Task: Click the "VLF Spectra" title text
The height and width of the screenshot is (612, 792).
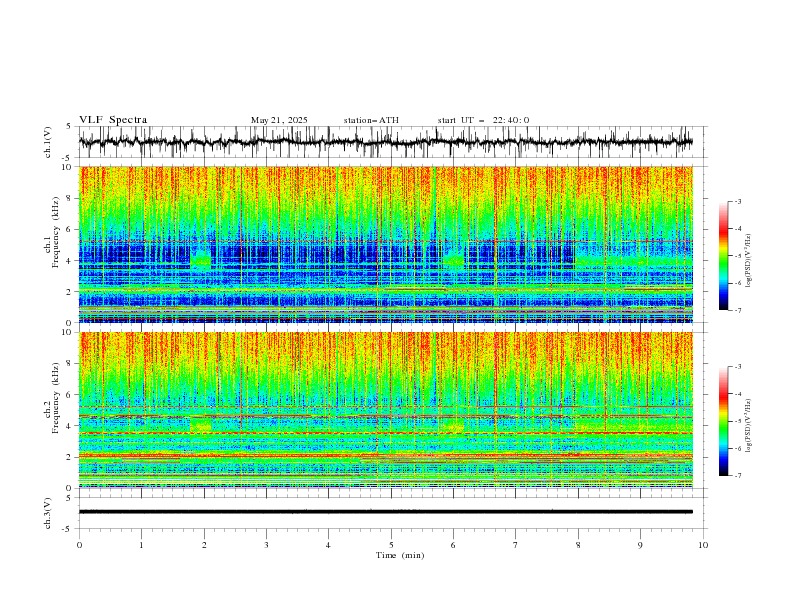Action: coord(113,120)
